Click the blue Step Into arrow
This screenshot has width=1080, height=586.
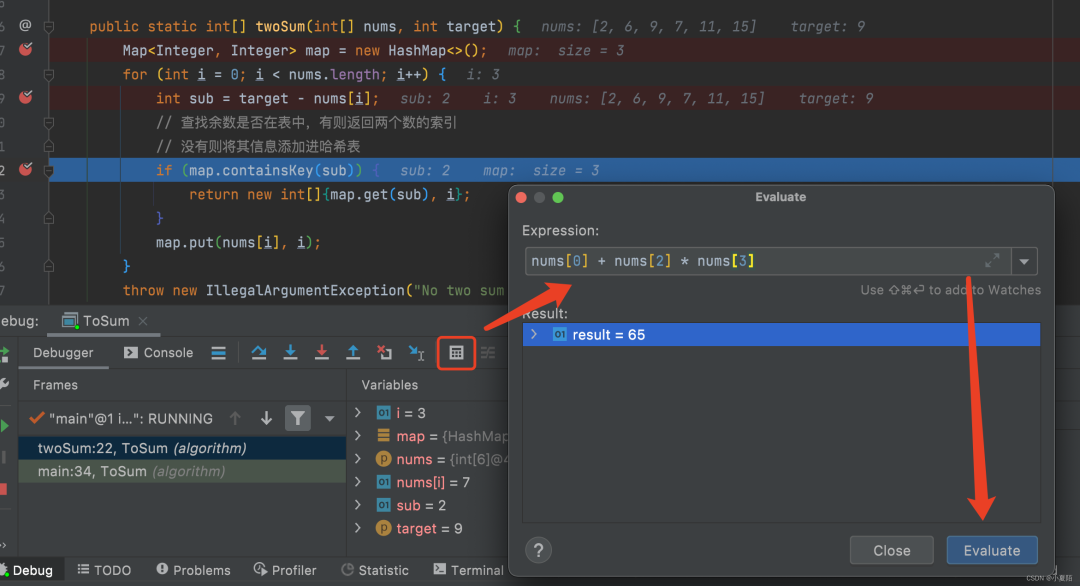click(x=290, y=353)
